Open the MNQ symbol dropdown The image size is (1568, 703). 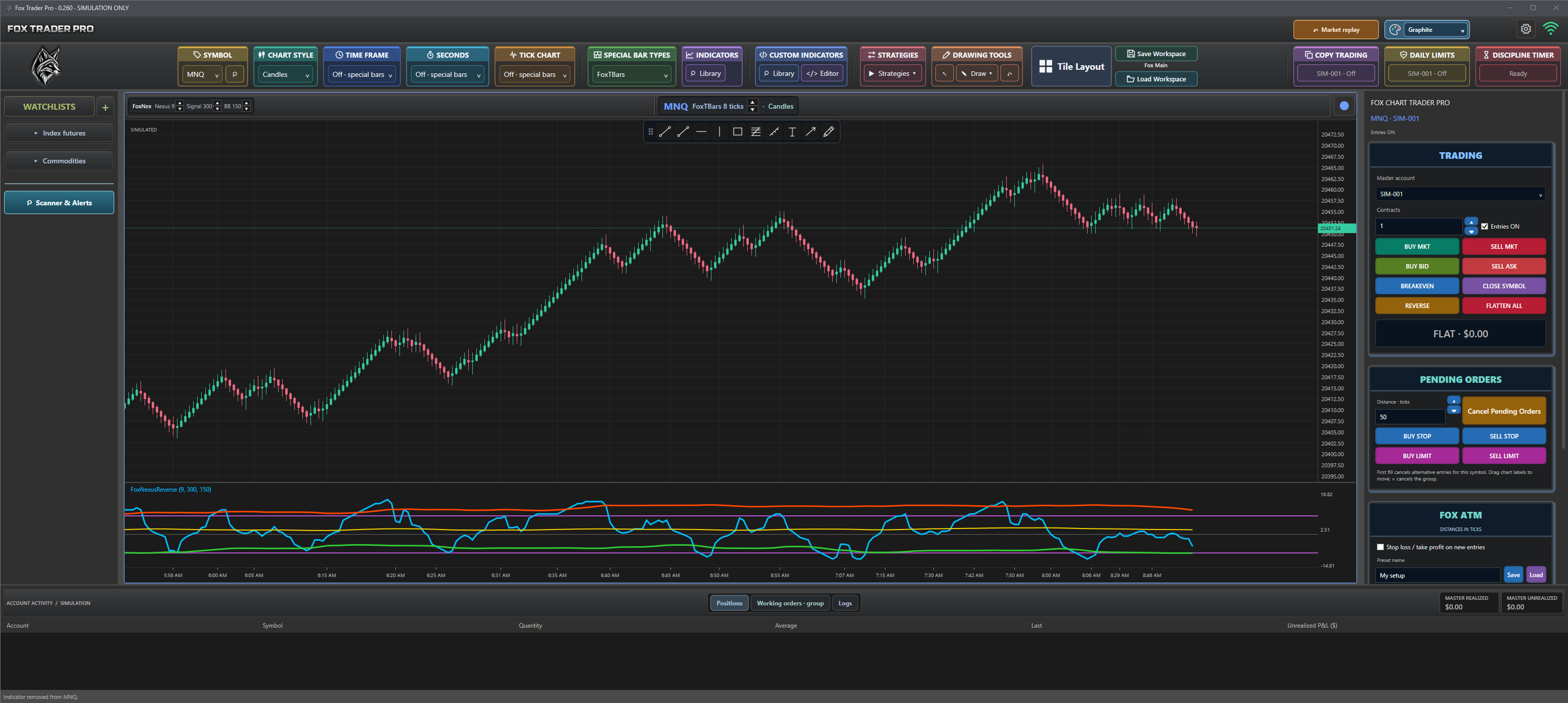click(x=202, y=74)
